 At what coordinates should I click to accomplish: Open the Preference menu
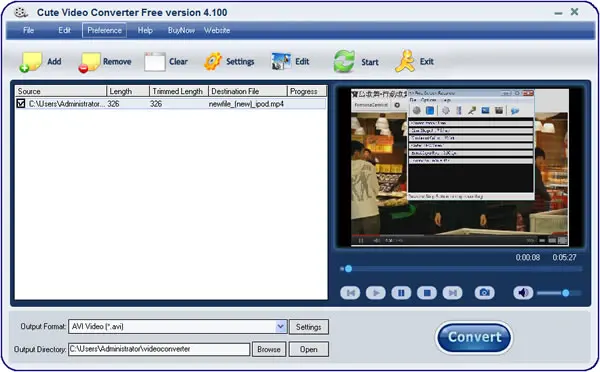point(104,30)
